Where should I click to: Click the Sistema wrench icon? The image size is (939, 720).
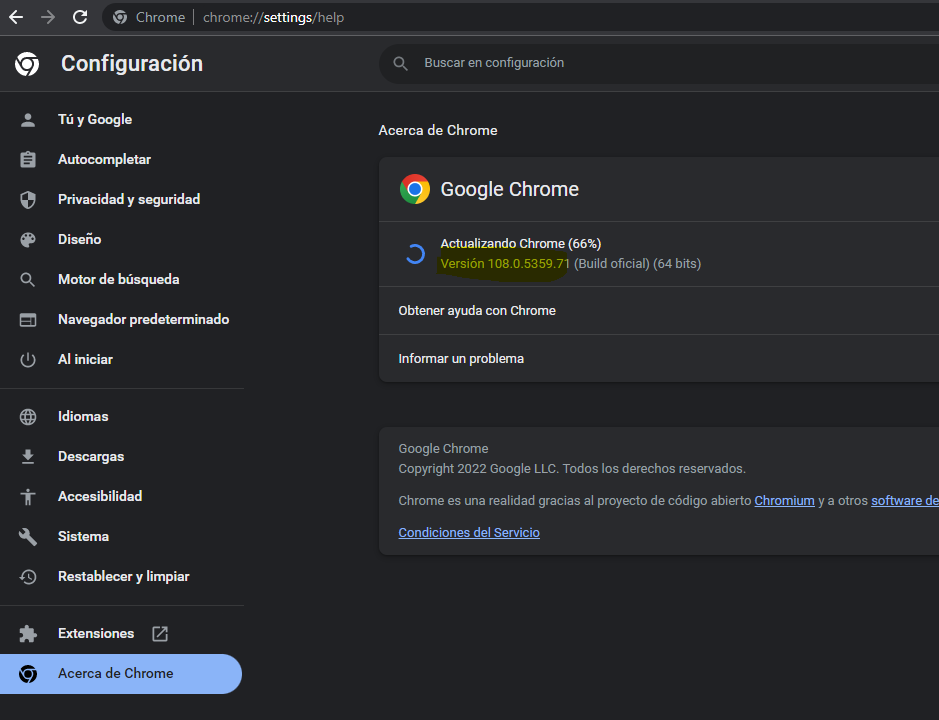pyautogui.click(x=28, y=536)
